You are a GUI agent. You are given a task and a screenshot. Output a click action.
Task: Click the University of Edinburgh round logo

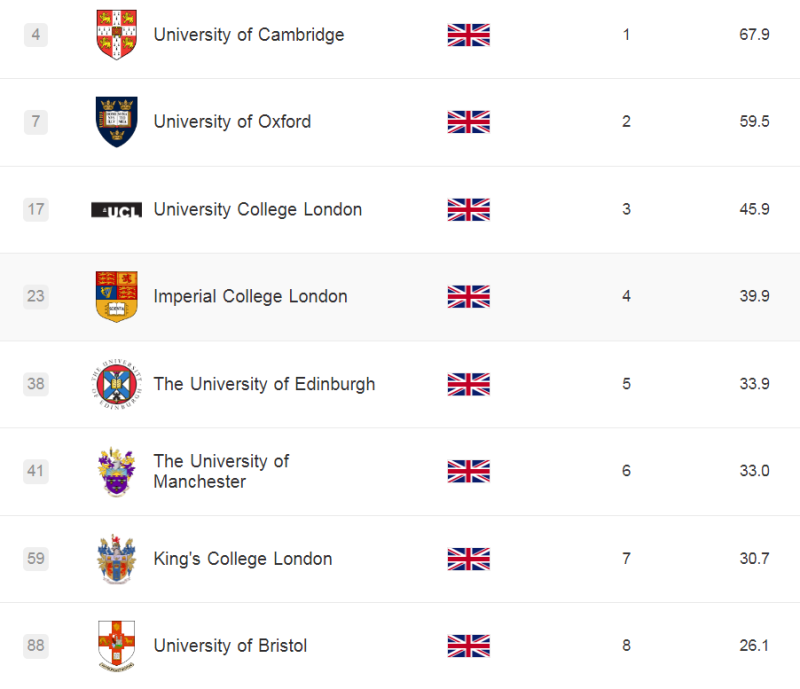[x=116, y=384]
